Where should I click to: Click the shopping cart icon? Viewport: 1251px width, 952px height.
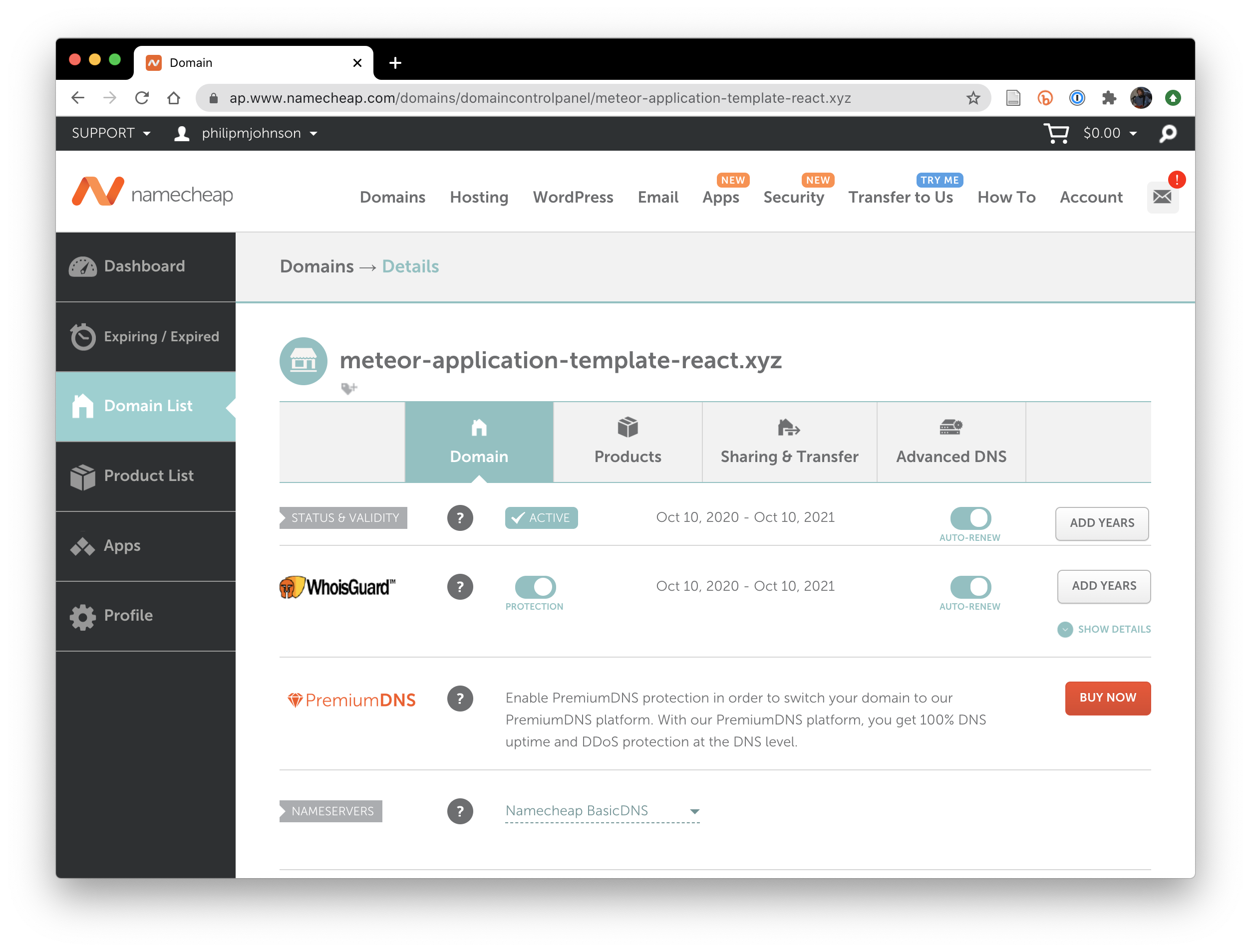1056,134
